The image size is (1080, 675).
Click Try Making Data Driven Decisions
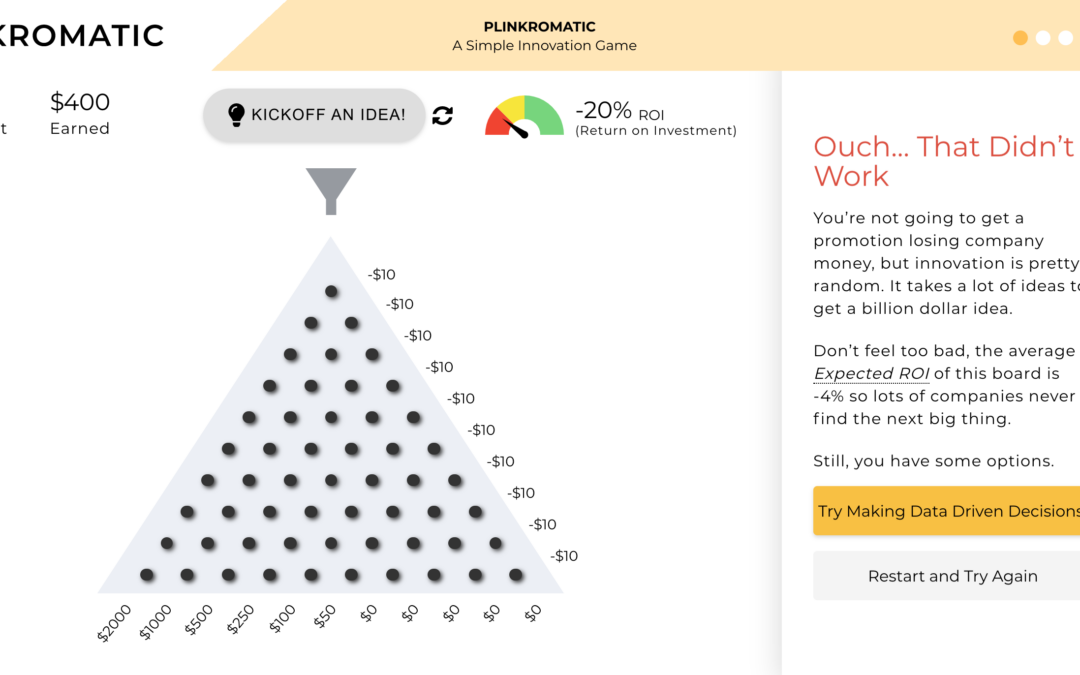click(x=946, y=511)
